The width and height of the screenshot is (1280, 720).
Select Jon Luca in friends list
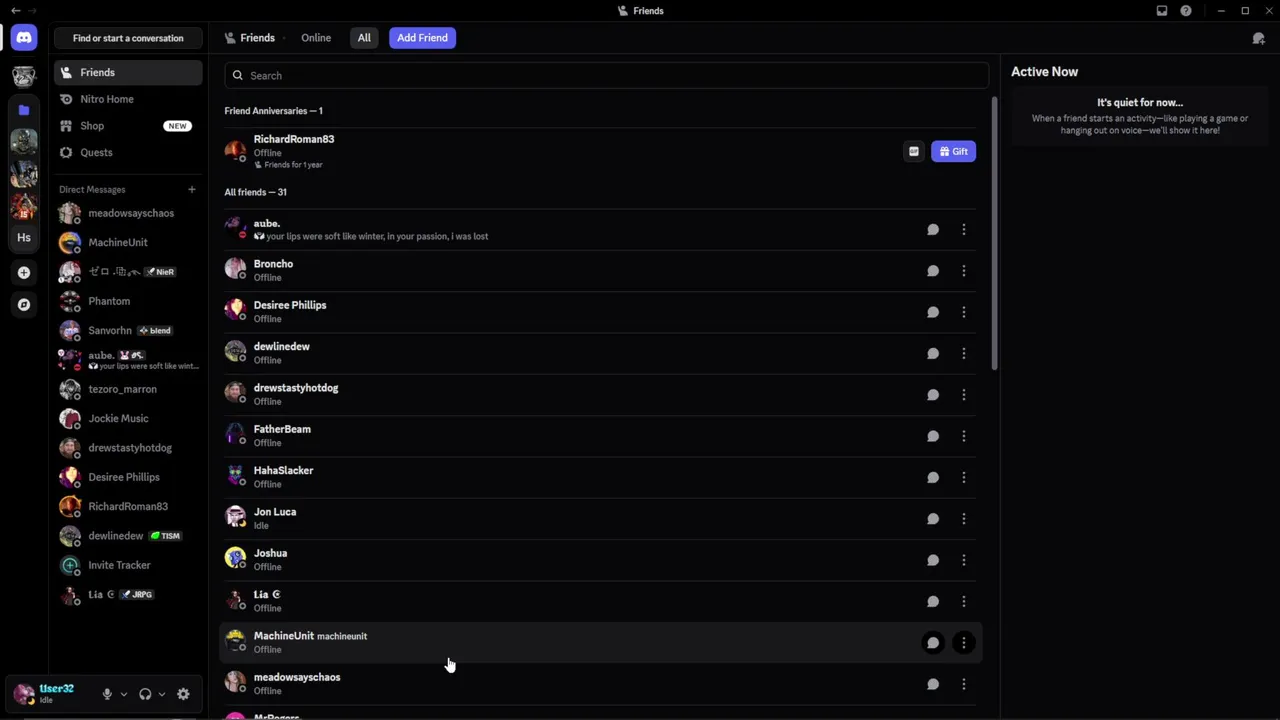coord(600,519)
